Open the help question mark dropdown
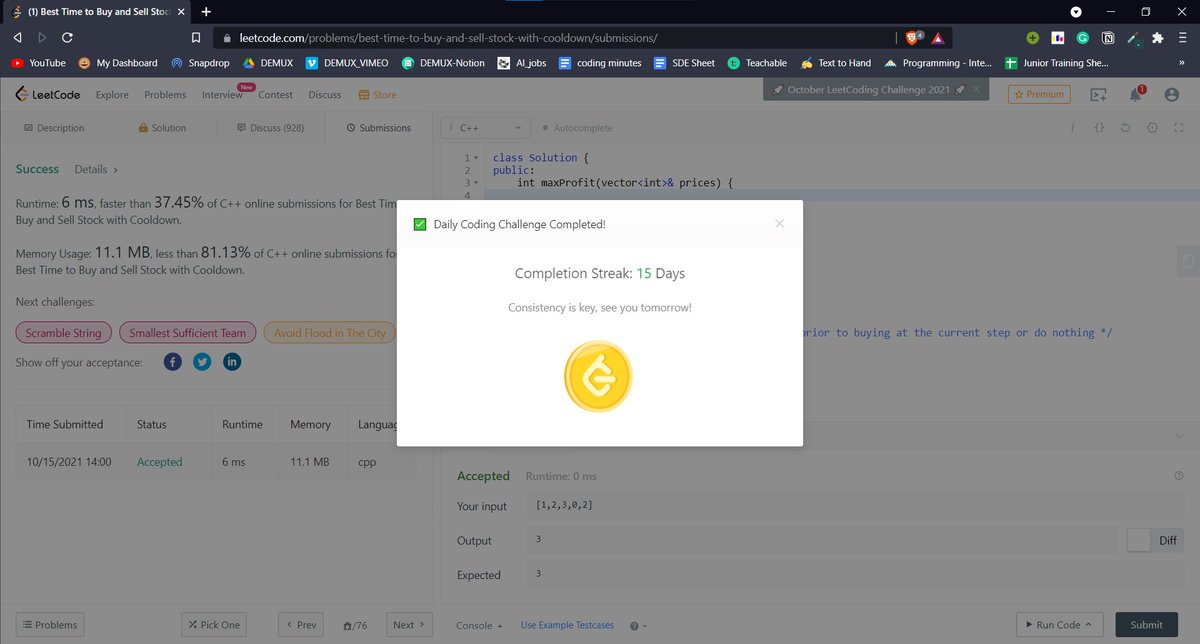The height and width of the screenshot is (644, 1200). pos(638,626)
